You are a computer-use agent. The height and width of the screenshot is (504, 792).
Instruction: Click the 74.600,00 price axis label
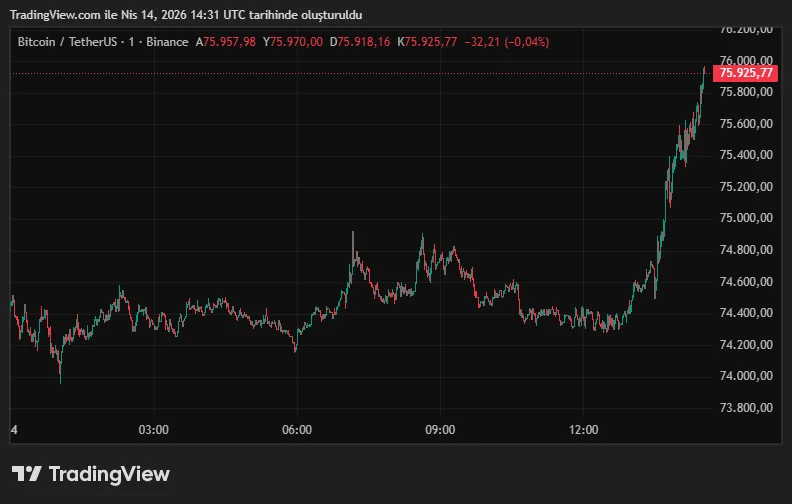[x=746, y=282]
